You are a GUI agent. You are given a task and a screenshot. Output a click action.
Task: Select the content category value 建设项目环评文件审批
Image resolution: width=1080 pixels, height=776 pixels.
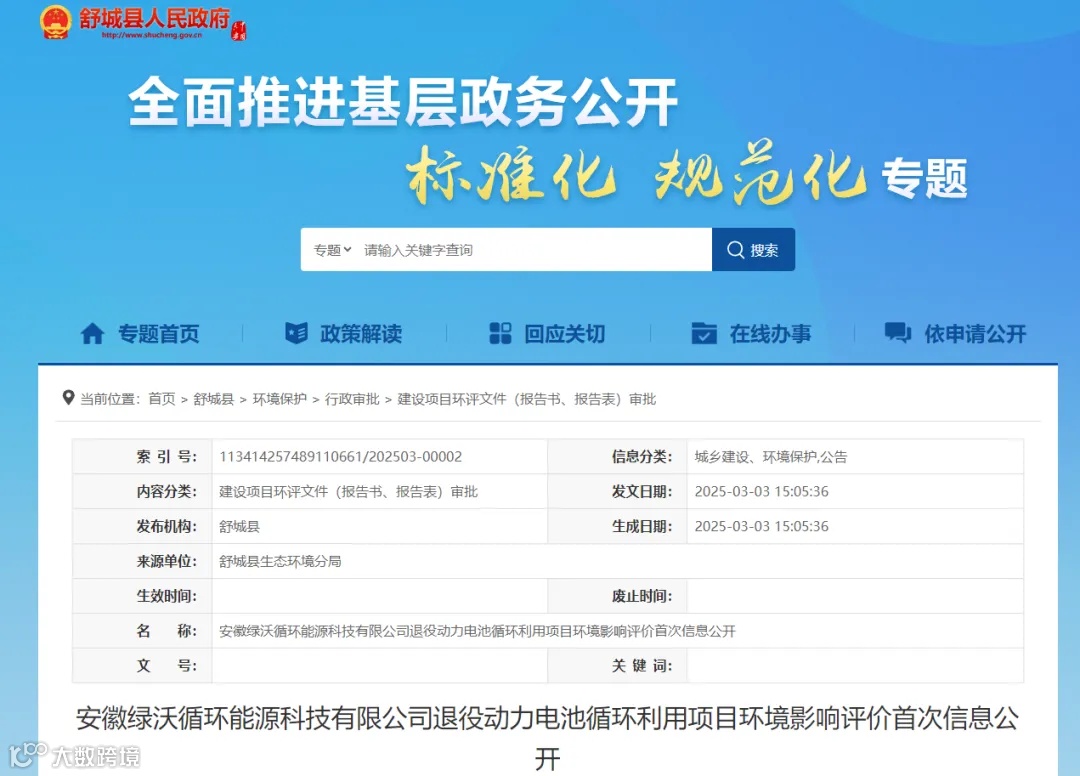pyautogui.click(x=349, y=492)
